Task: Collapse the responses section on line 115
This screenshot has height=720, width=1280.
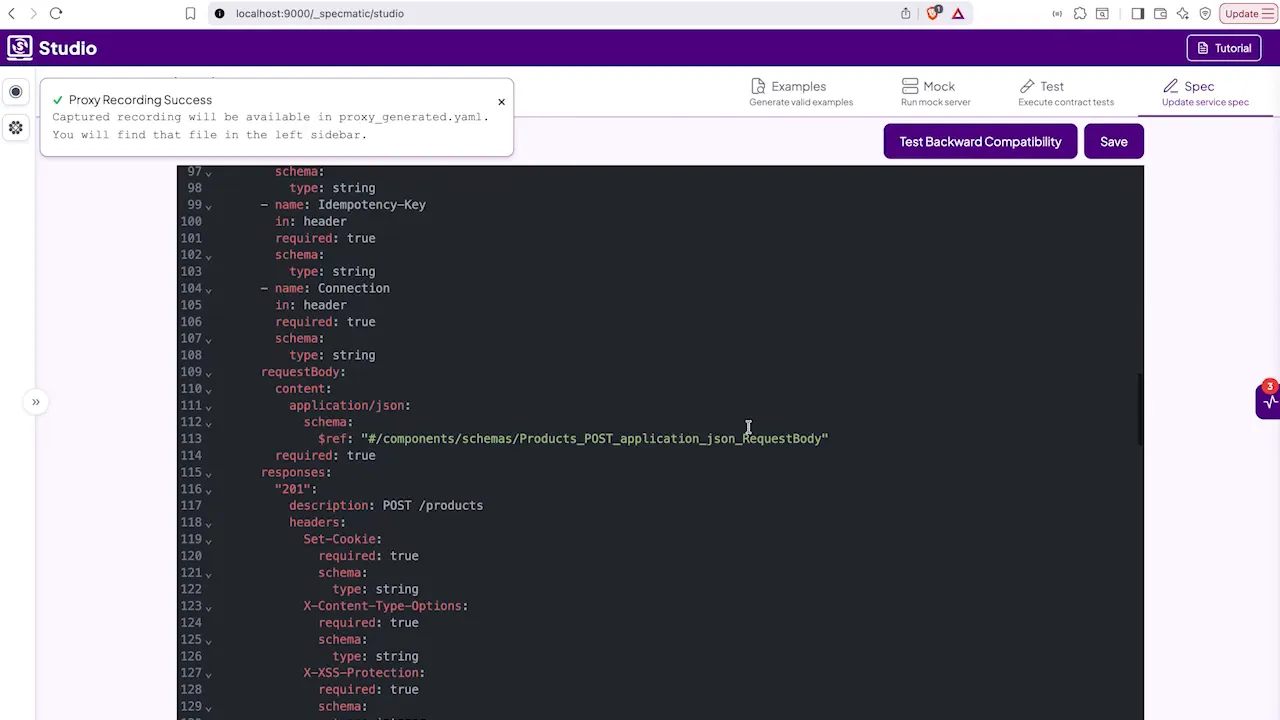Action: 208,474
